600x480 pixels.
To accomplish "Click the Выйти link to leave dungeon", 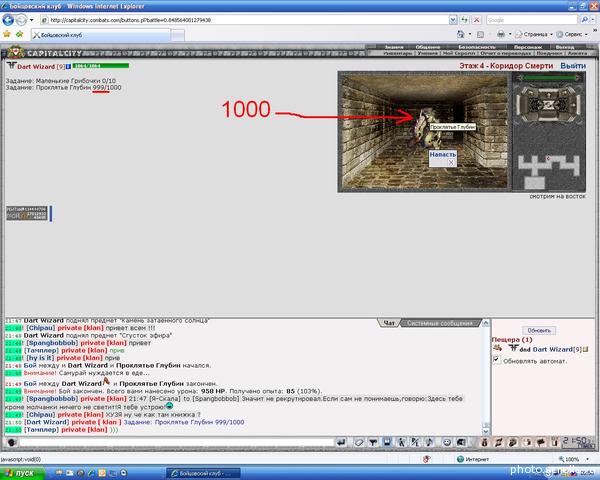I will click(573, 66).
